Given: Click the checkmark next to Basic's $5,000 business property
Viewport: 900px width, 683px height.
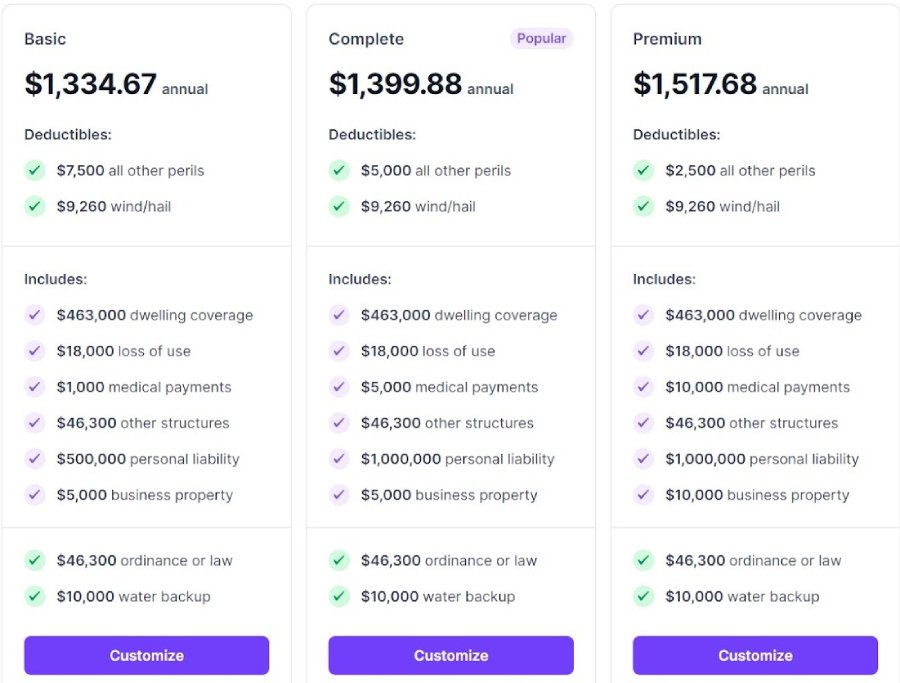Looking at the screenshot, I should 34,495.
